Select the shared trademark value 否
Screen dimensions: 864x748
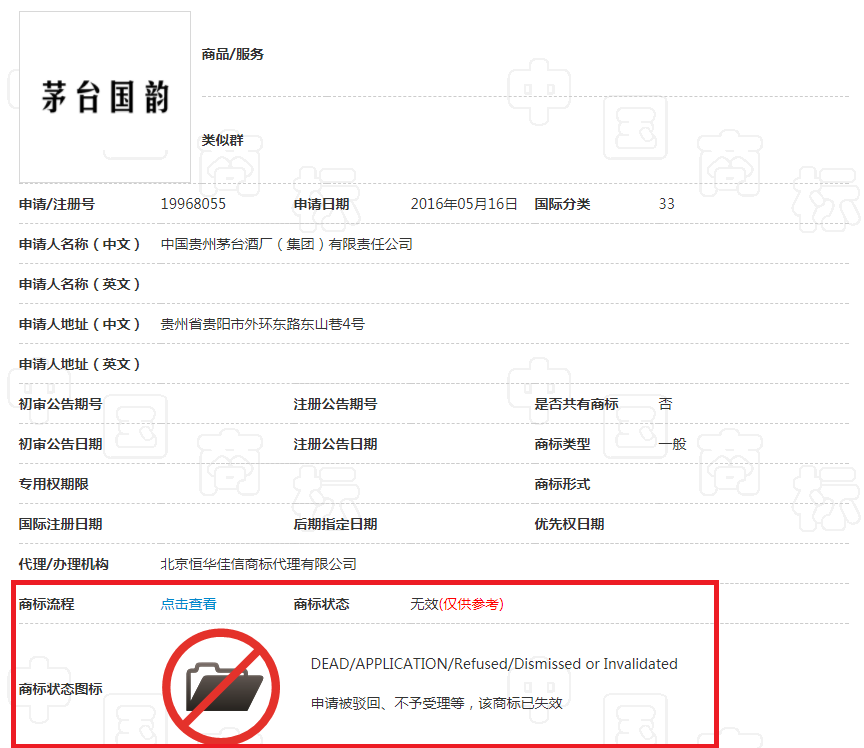tap(666, 404)
